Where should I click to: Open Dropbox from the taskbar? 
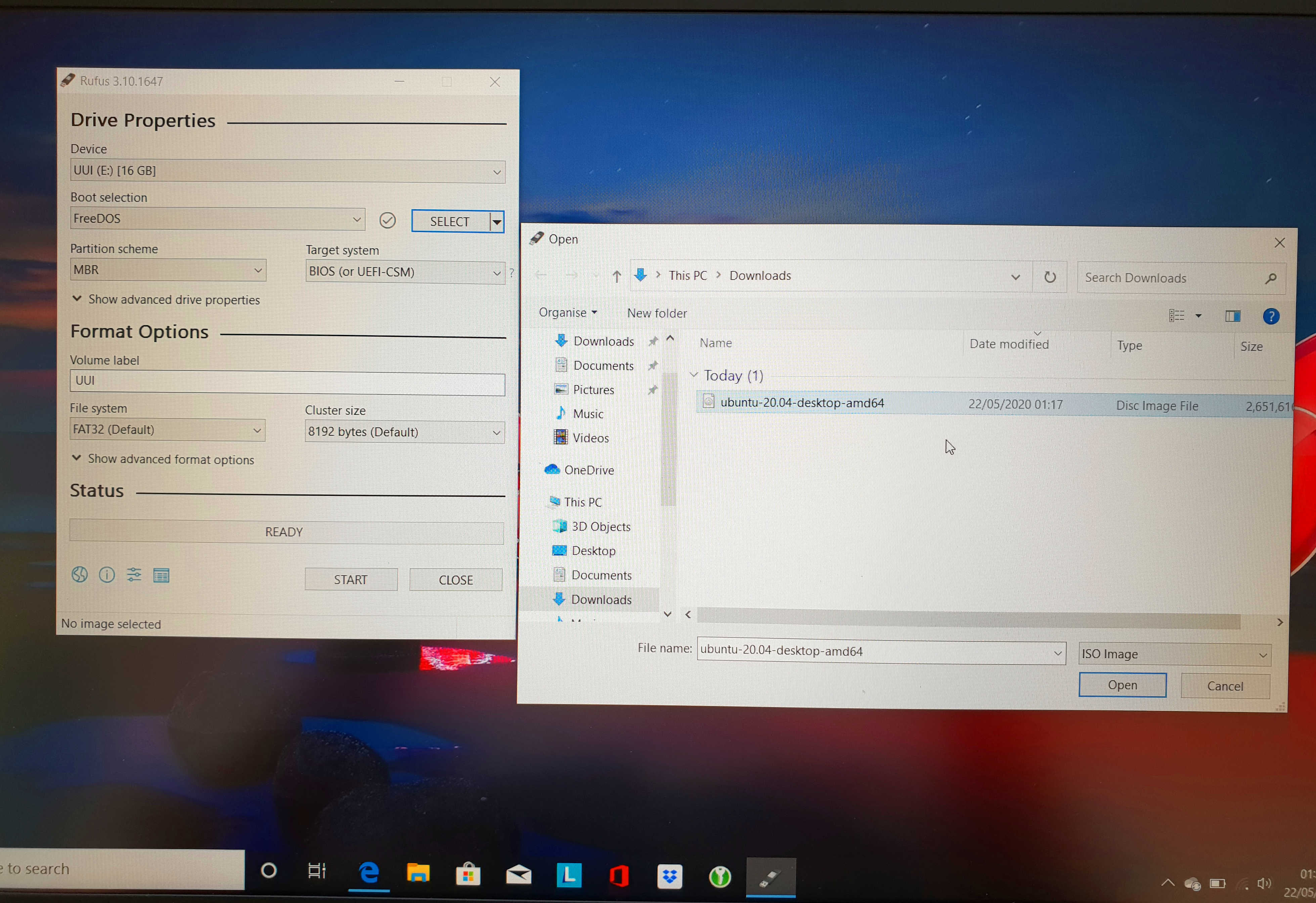tap(669, 876)
